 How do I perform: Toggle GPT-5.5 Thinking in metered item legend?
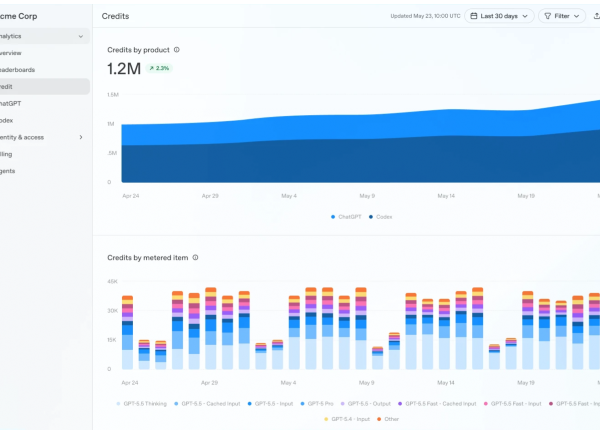pyautogui.click(x=142, y=404)
